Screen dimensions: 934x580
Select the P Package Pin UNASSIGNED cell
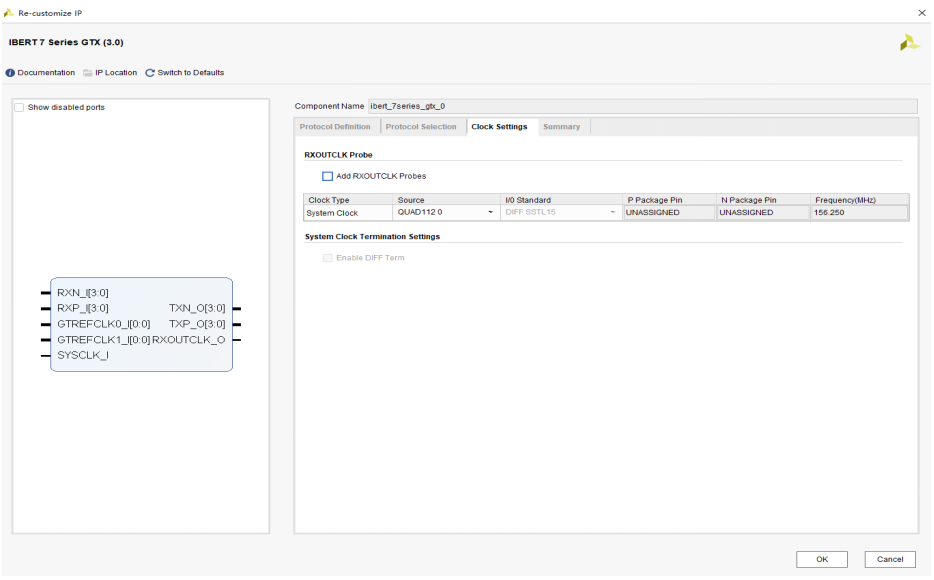(668, 213)
